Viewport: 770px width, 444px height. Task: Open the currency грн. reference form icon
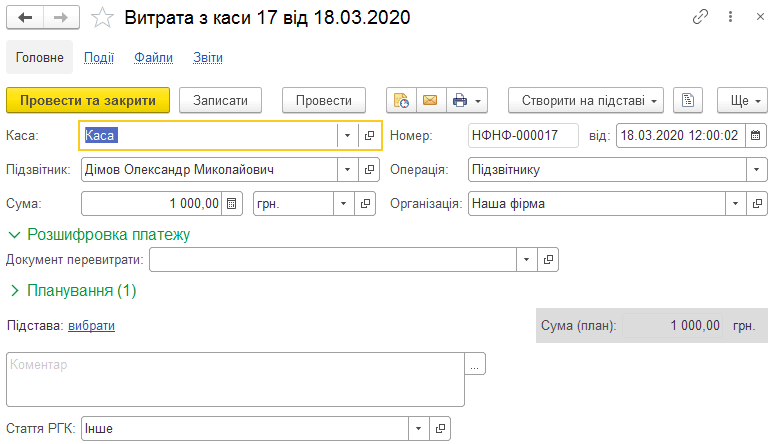[x=365, y=203]
